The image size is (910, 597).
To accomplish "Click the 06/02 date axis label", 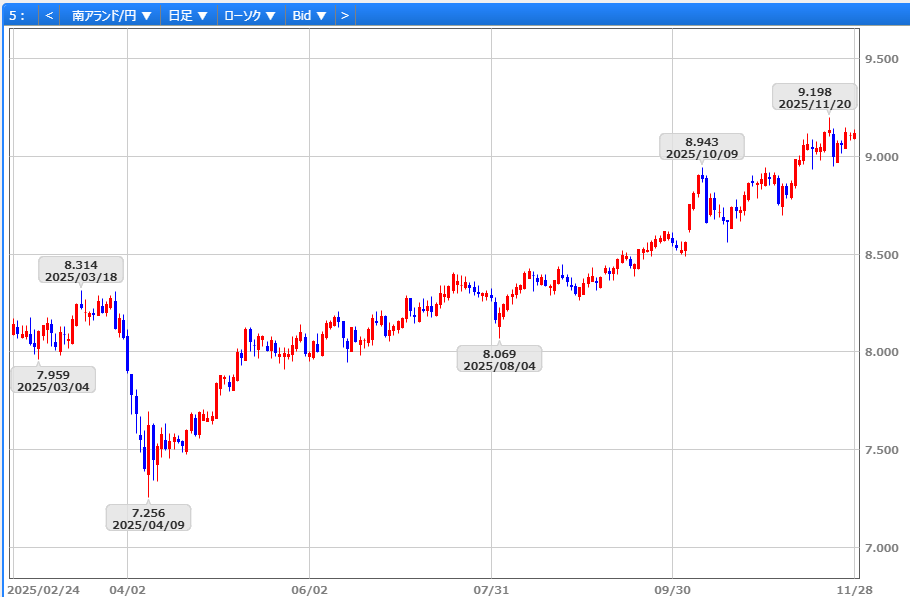I will tap(310, 589).
